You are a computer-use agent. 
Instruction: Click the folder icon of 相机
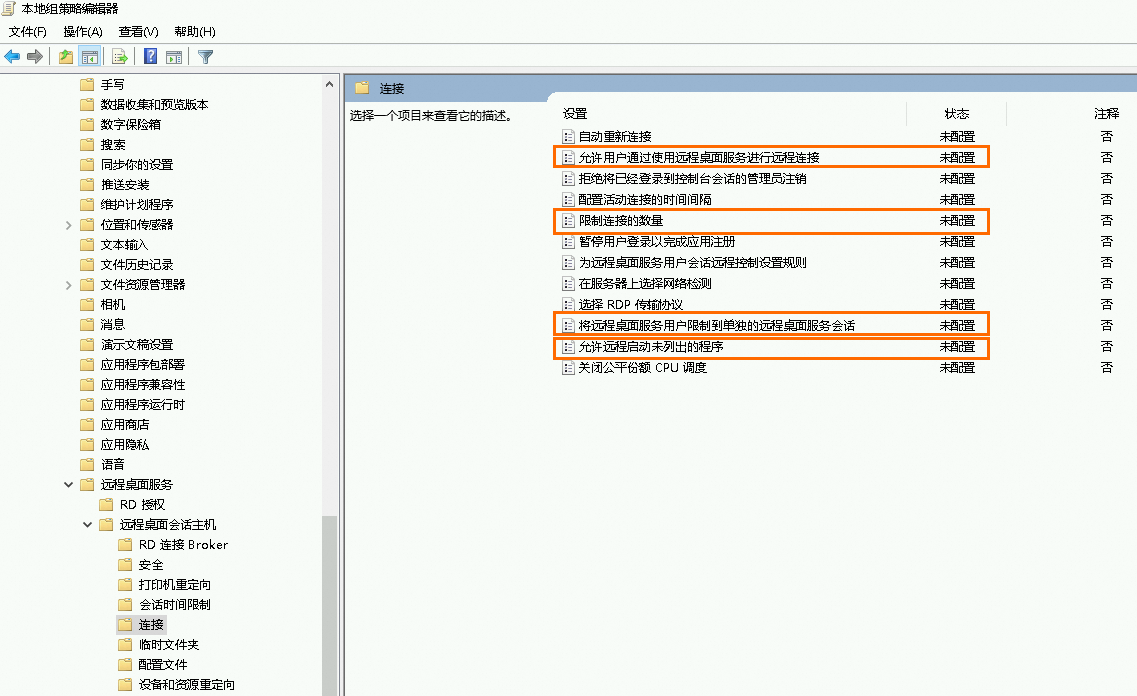[x=87, y=304]
